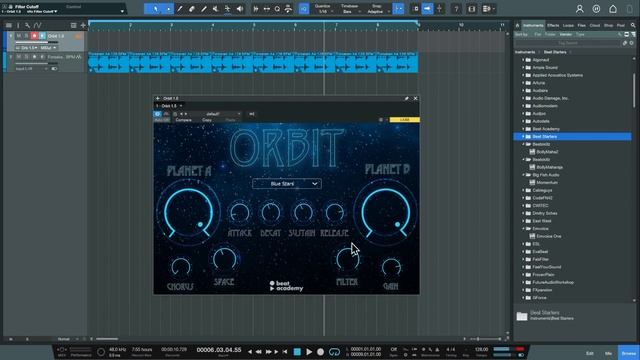640x360 pixels.
Task: Toggle the Snap button in toolbar
Action: 398,9
